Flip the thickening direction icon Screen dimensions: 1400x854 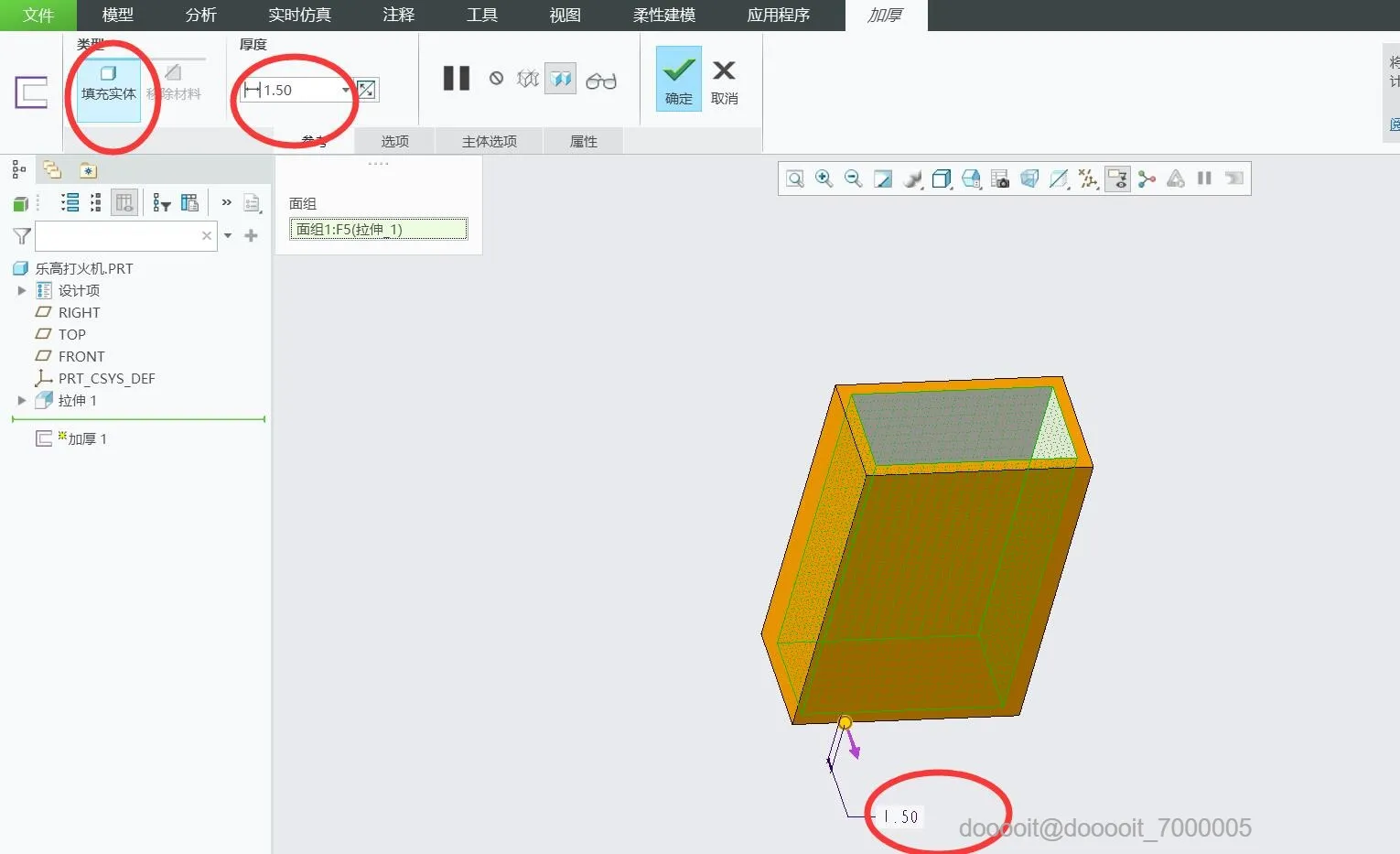366,90
